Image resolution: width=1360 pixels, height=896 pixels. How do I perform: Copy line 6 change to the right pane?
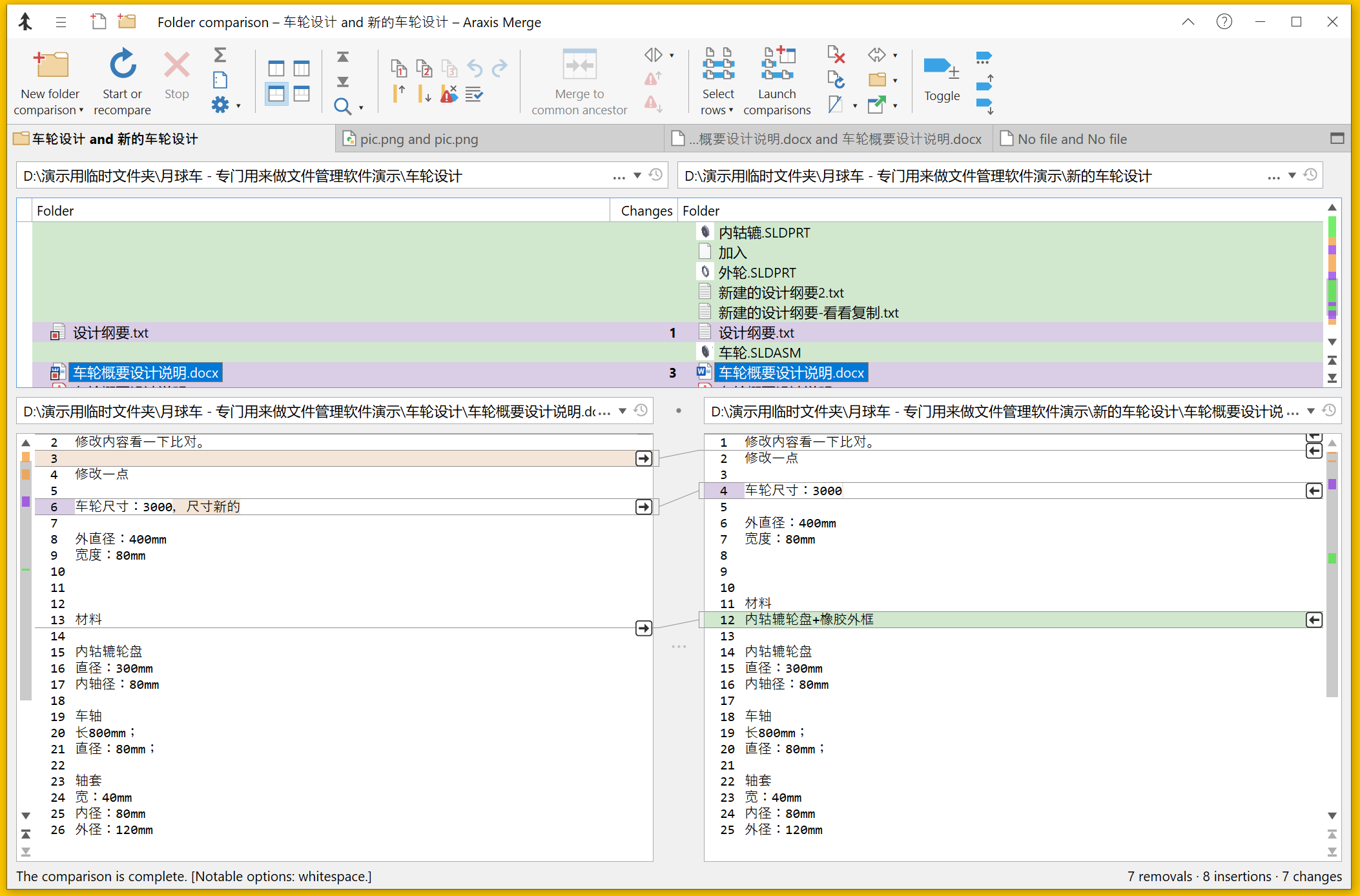[x=643, y=507]
